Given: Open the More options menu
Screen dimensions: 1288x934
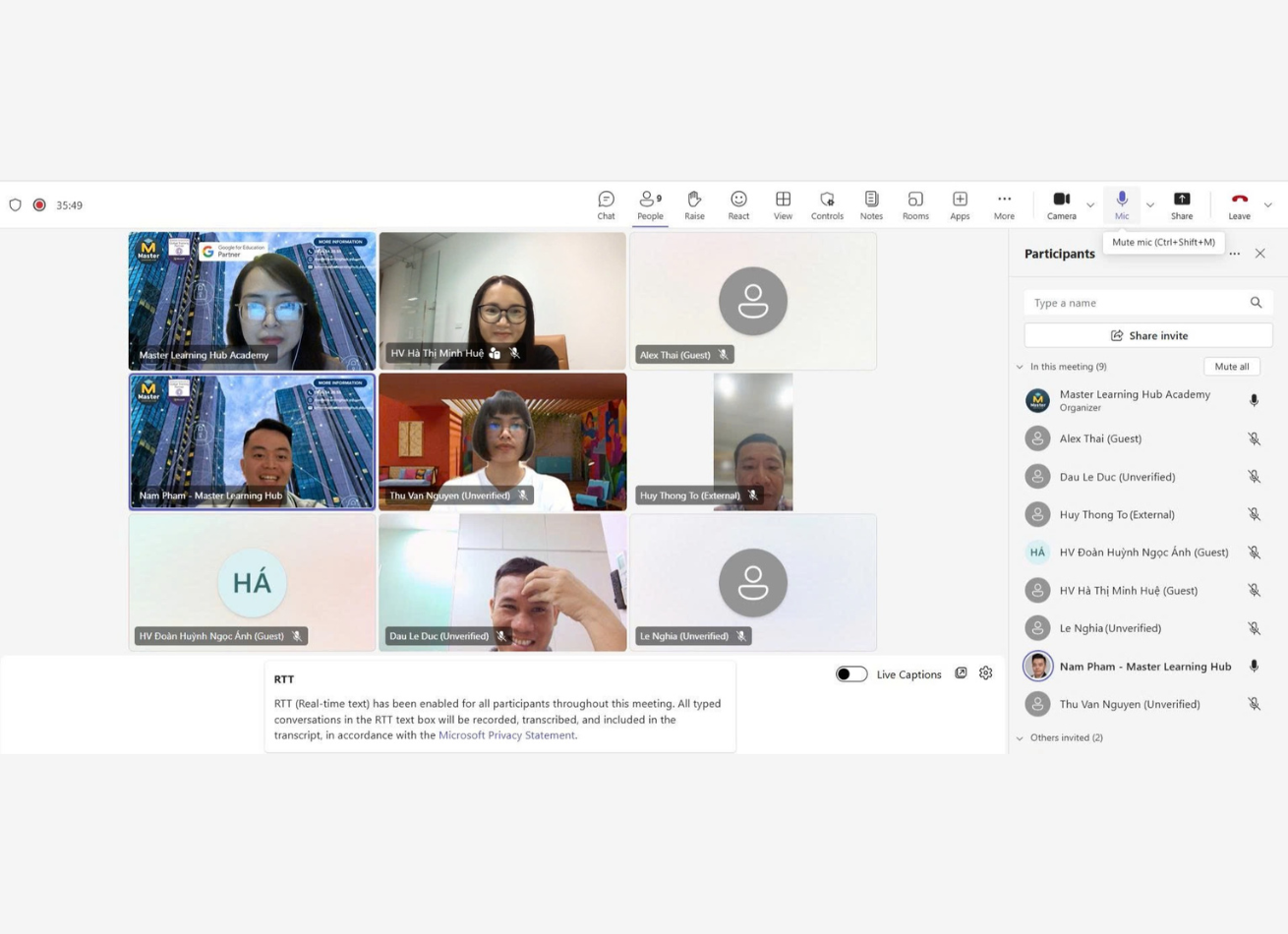Looking at the screenshot, I should (1004, 204).
